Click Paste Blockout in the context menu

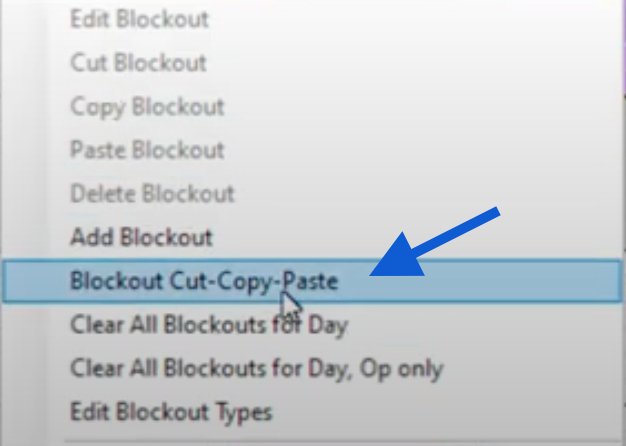click(147, 150)
